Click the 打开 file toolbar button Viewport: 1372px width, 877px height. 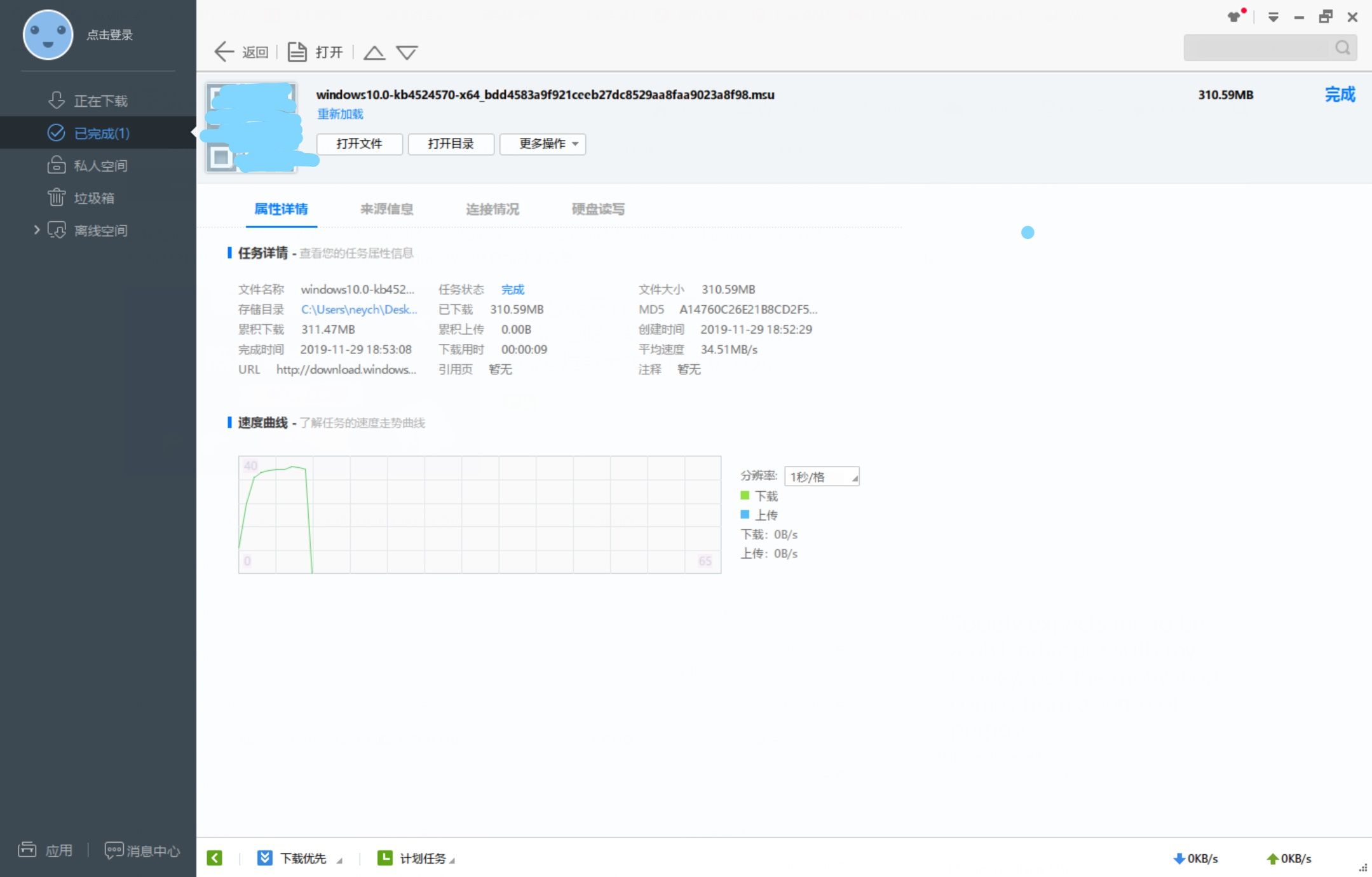tap(315, 51)
